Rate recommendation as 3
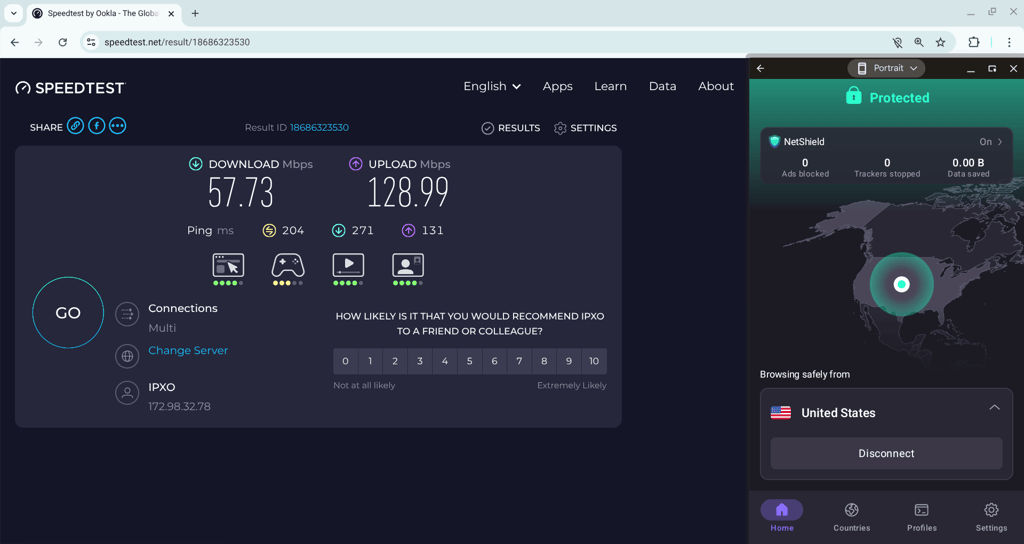This screenshot has width=1024, height=544. [420, 361]
